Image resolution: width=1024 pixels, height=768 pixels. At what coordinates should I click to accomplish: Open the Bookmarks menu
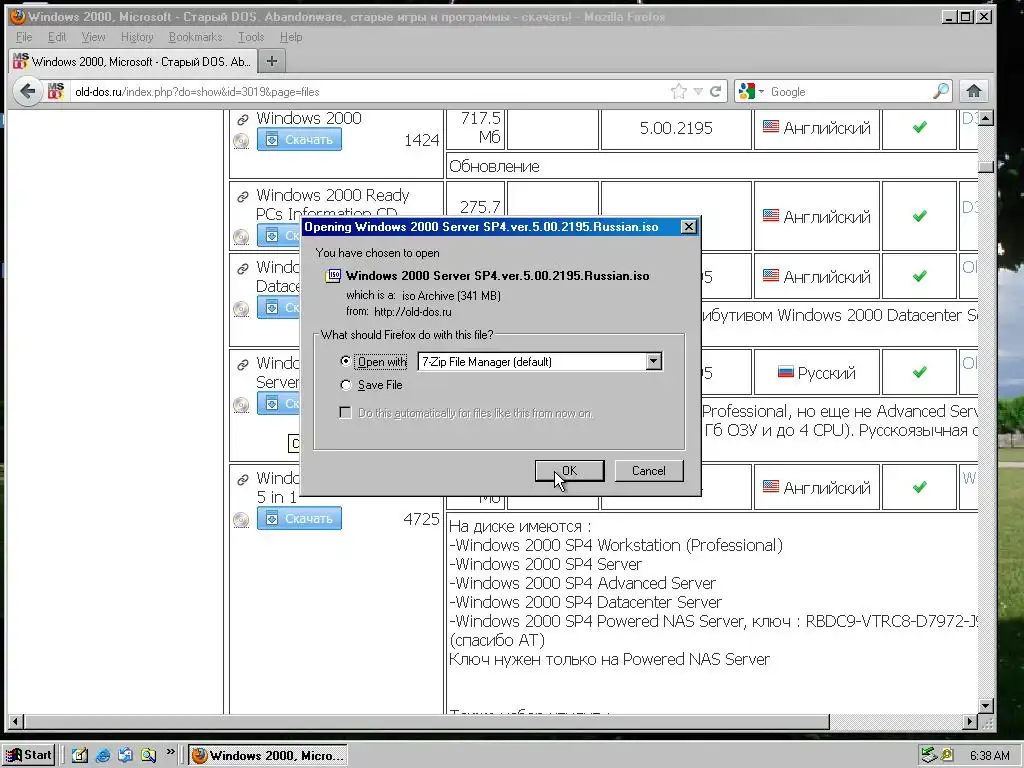(x=195, y=37)
